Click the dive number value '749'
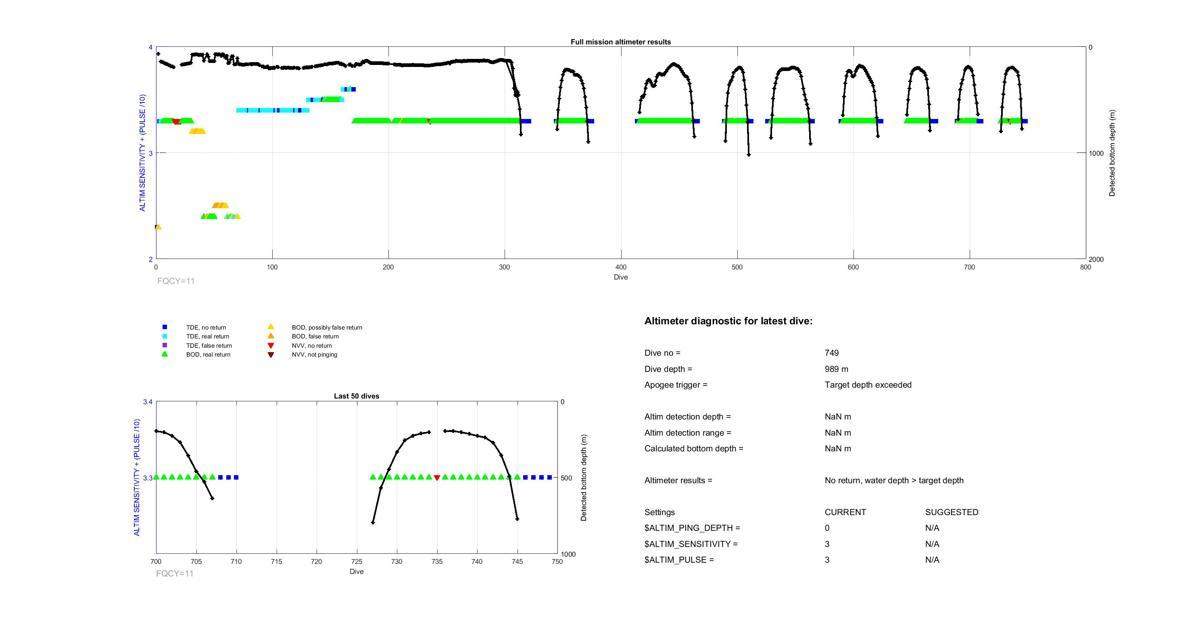Screen dimensions: 1200x622 point(832,353)
